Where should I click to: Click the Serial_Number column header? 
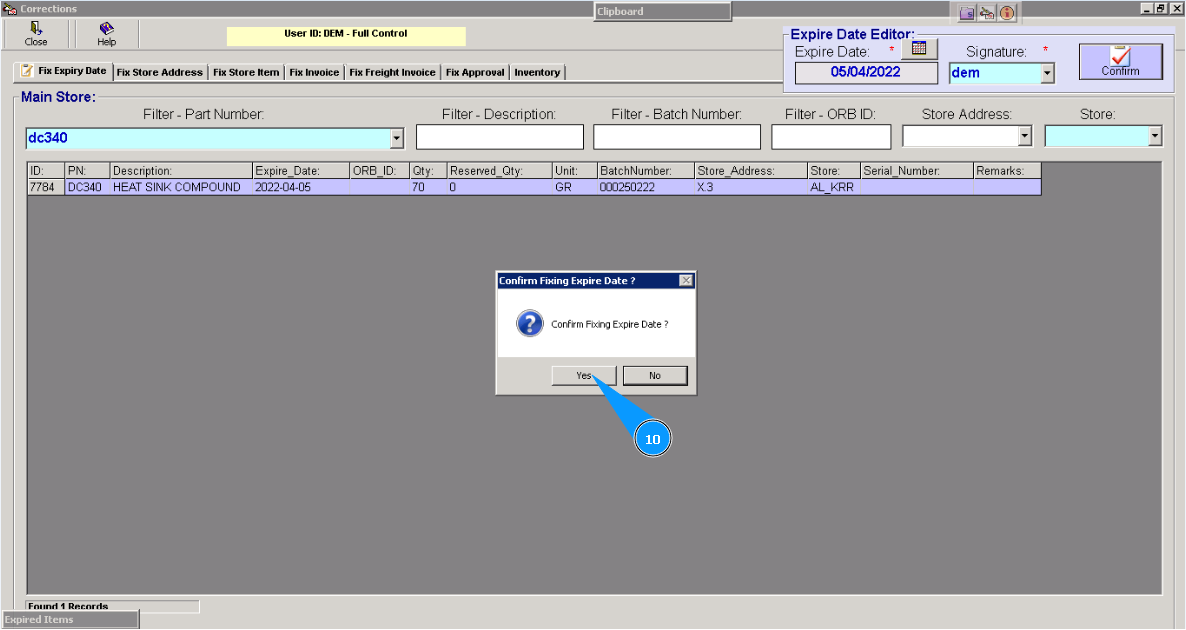tap(917, 171)
